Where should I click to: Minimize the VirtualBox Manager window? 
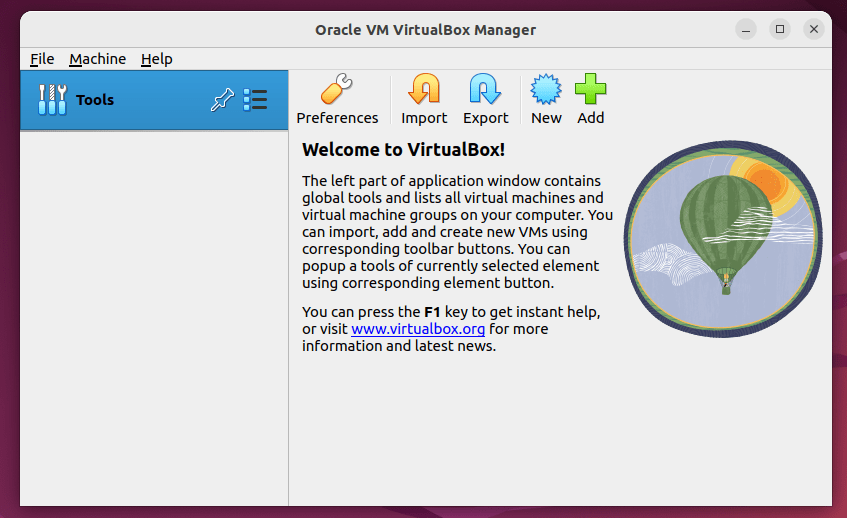click(x=746, y=29)
